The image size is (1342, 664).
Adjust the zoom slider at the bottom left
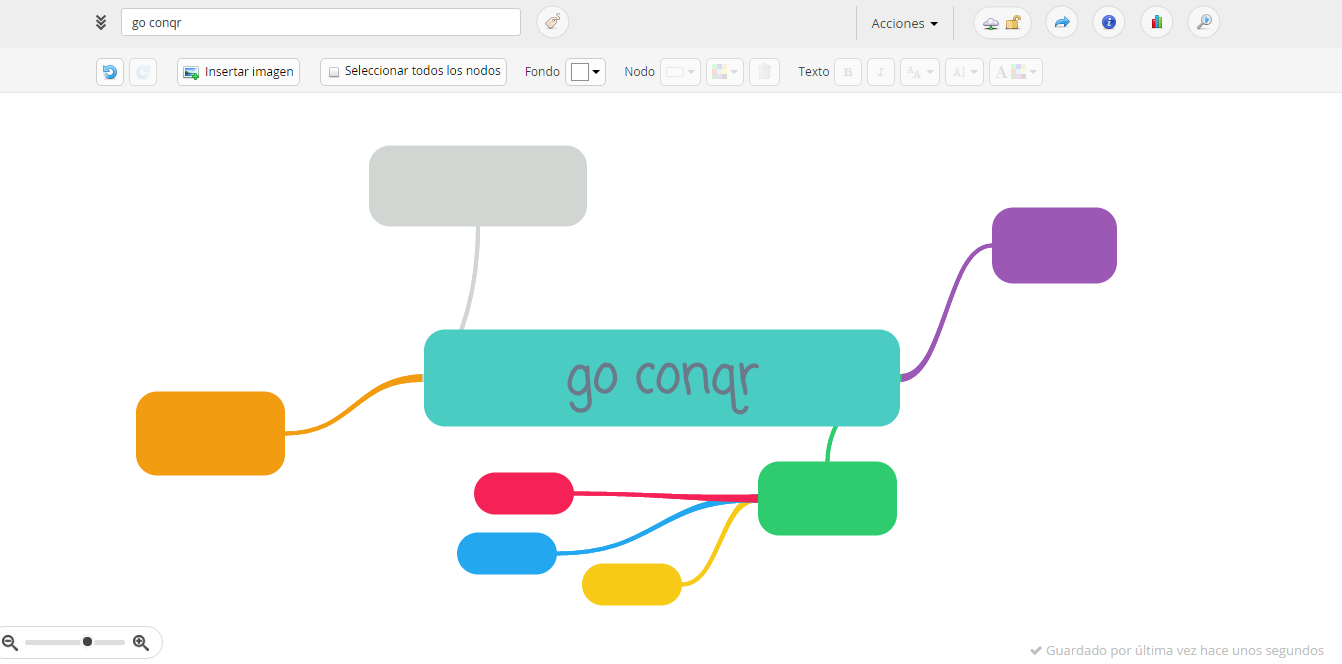(x=86, y=641)
